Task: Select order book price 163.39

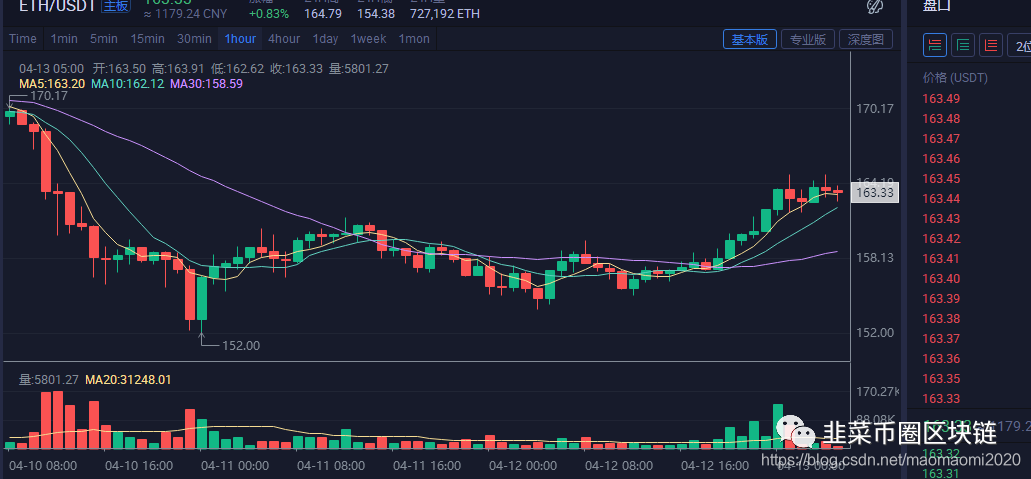Action: [x=941, y=299]
